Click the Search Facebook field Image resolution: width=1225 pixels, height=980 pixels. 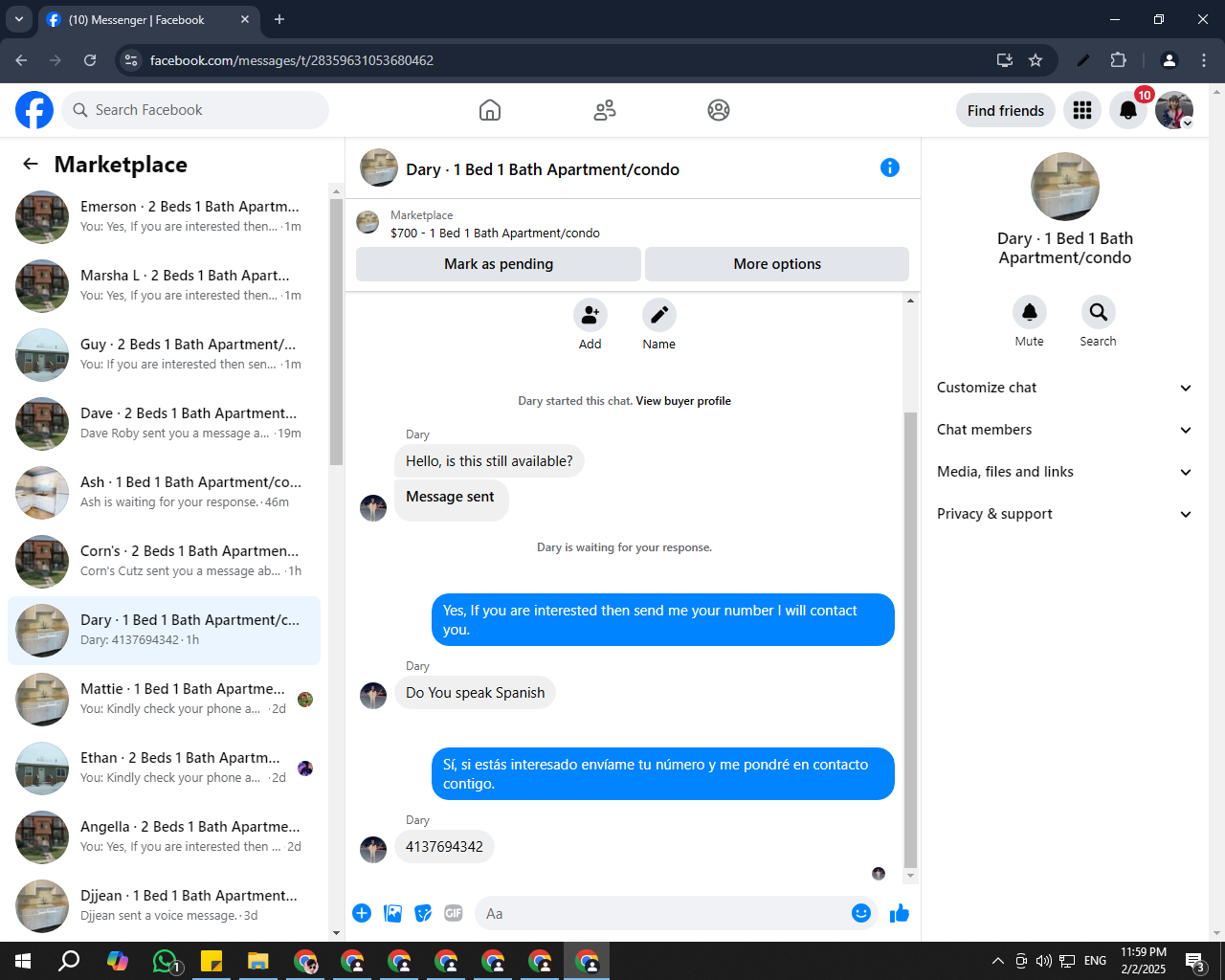195,110
